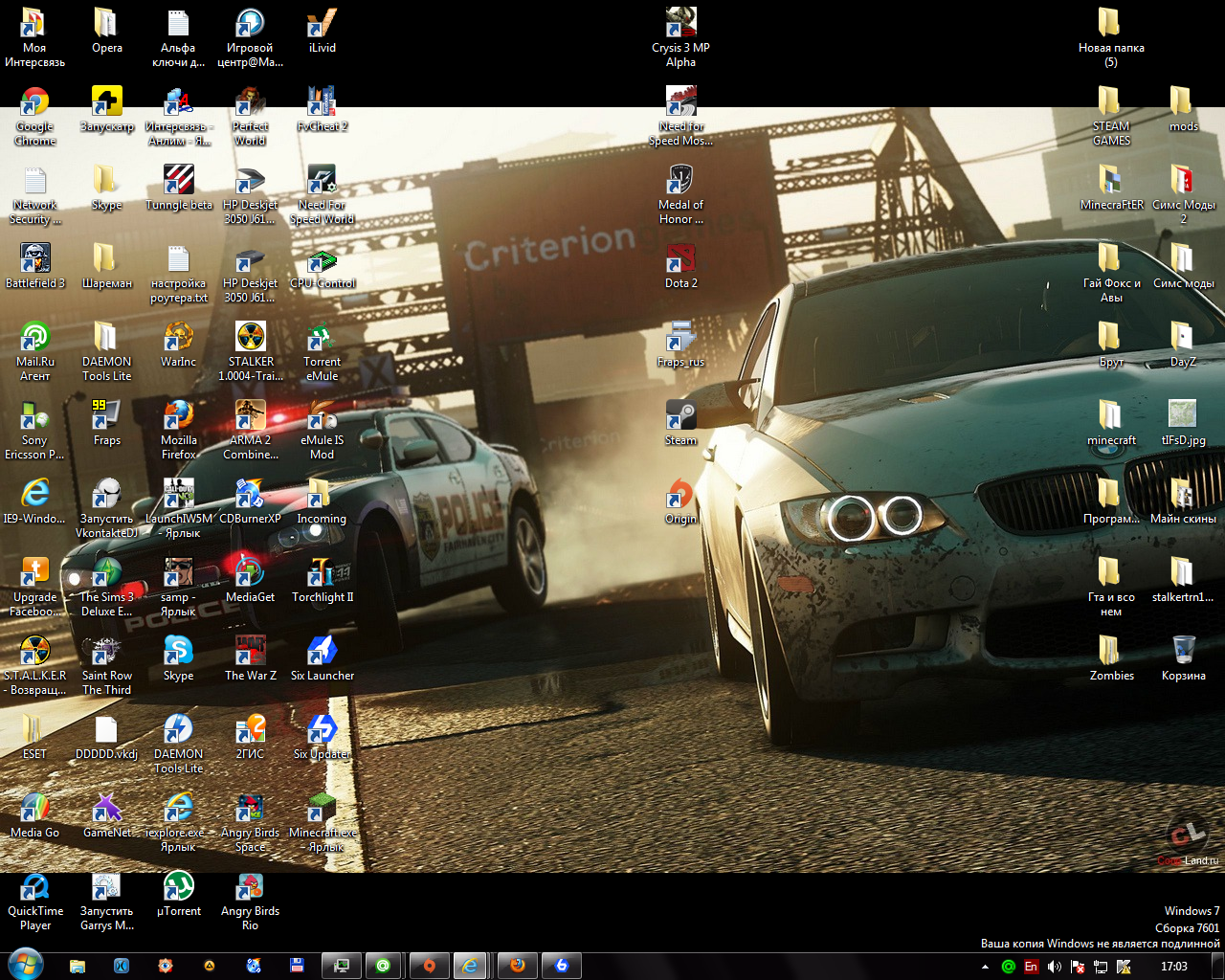
Task: Open Media Go desktop shortcut
Action: tap(35, 808)
